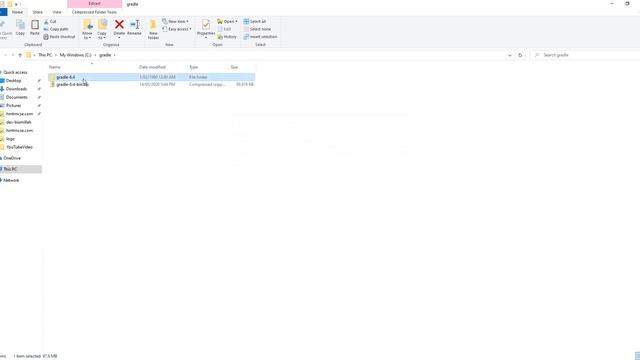Click Copy path in the ribbon

pos(56,29)
